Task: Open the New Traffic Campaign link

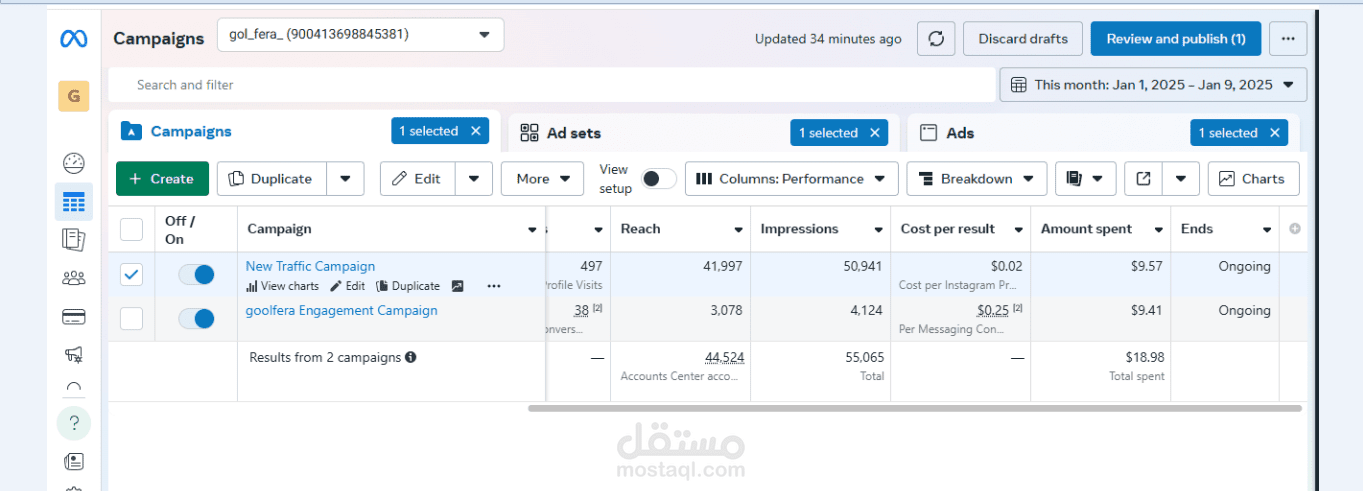Action: coord(310,266)
